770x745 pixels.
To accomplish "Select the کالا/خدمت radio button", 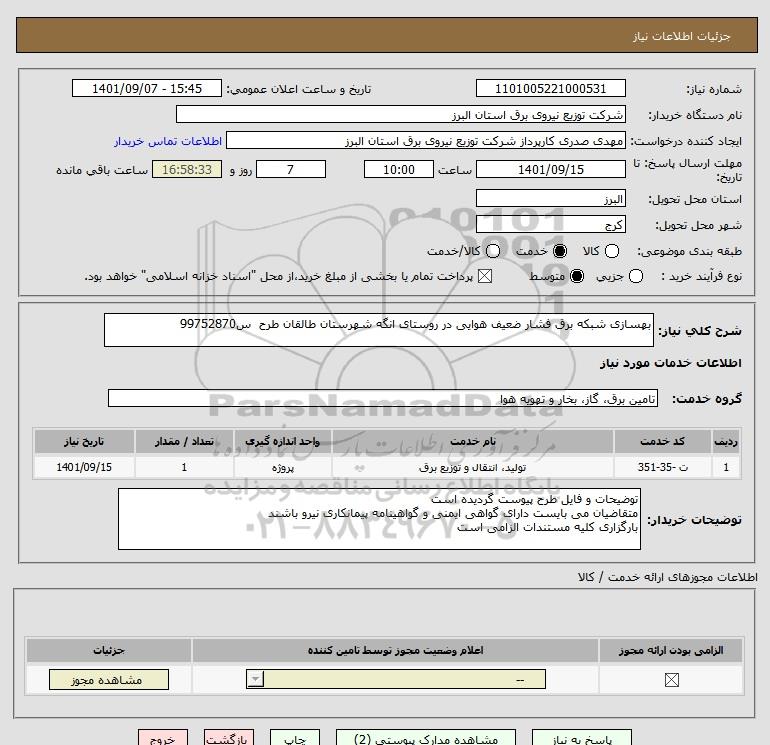I will tap(493, 251).
